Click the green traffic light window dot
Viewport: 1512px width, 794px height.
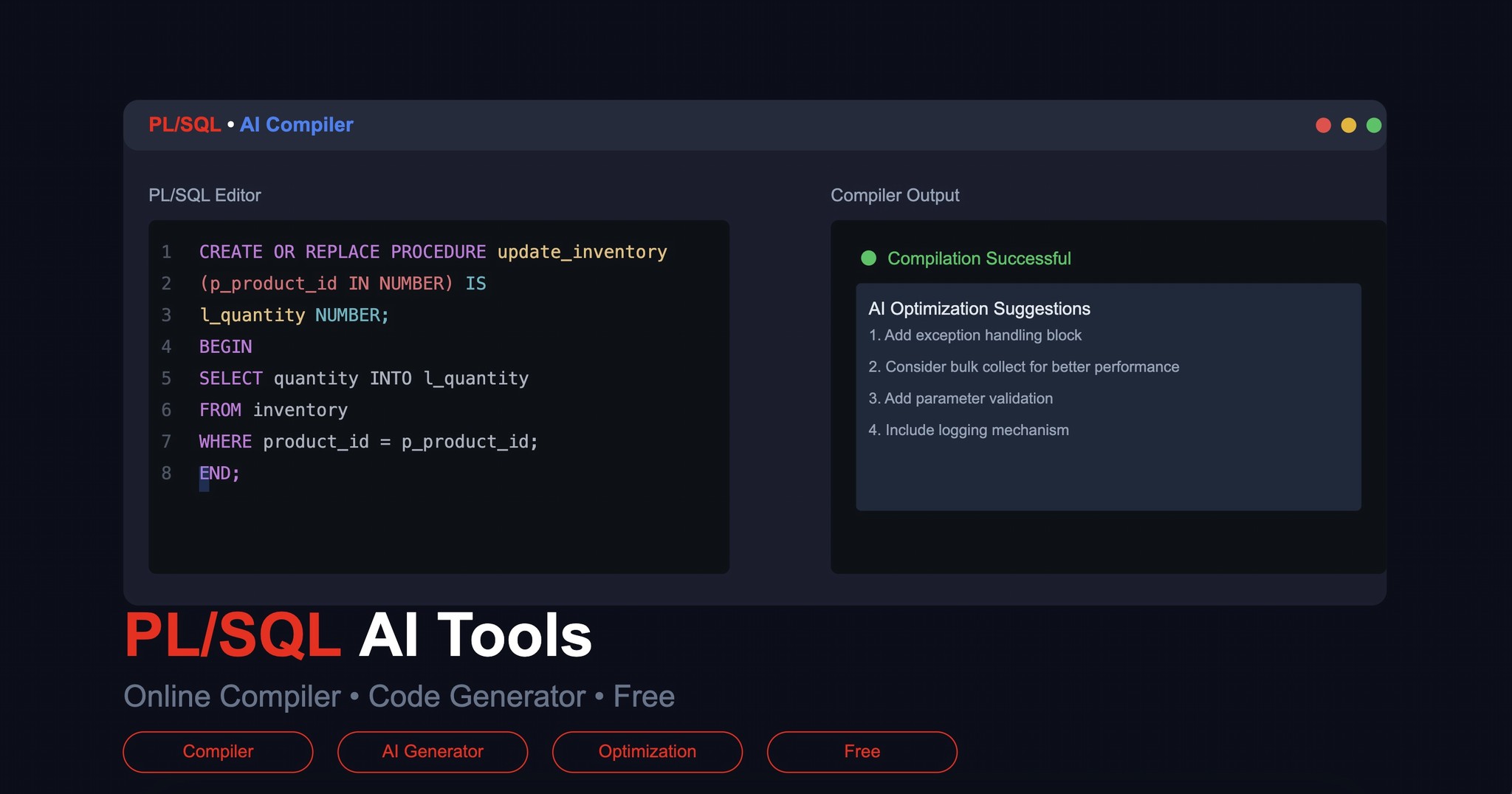coord(1373,125)
